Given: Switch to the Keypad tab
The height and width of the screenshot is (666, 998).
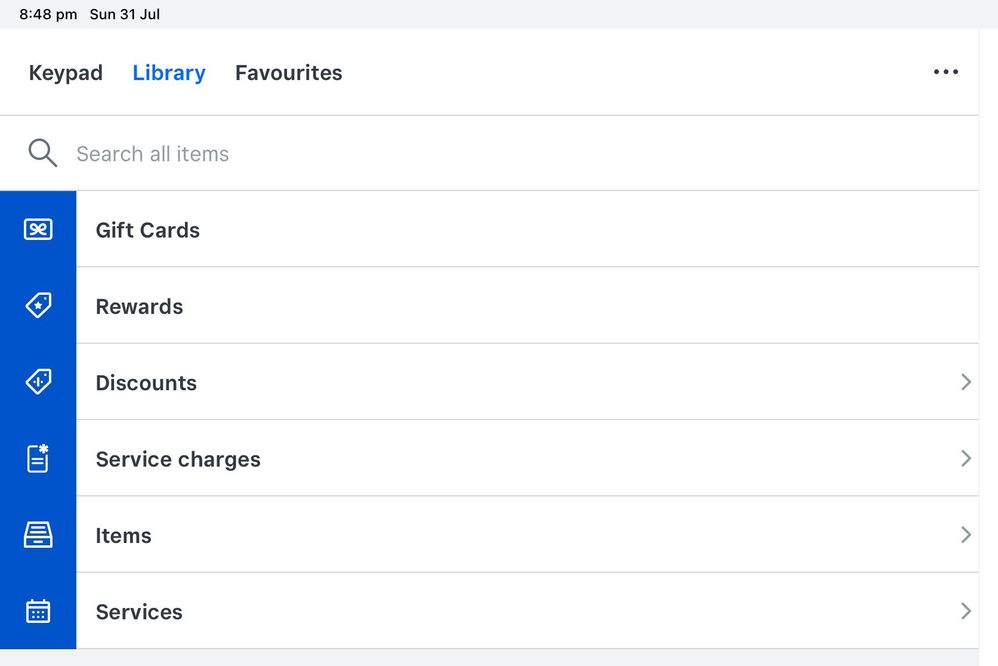Looking at the screenshot, I should [66, 73].
